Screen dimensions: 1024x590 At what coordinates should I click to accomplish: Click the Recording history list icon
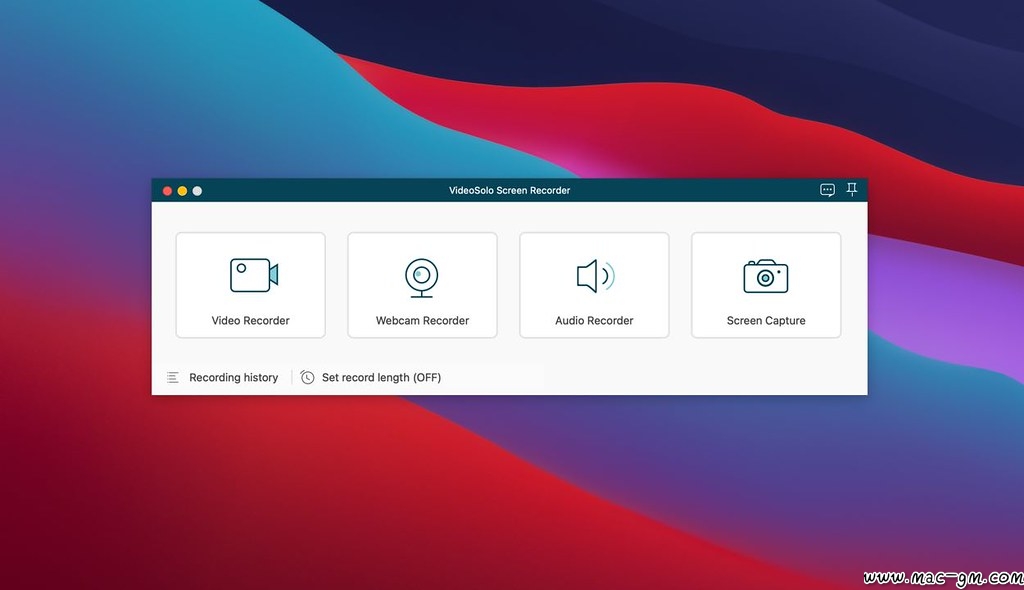coord(172,377)
